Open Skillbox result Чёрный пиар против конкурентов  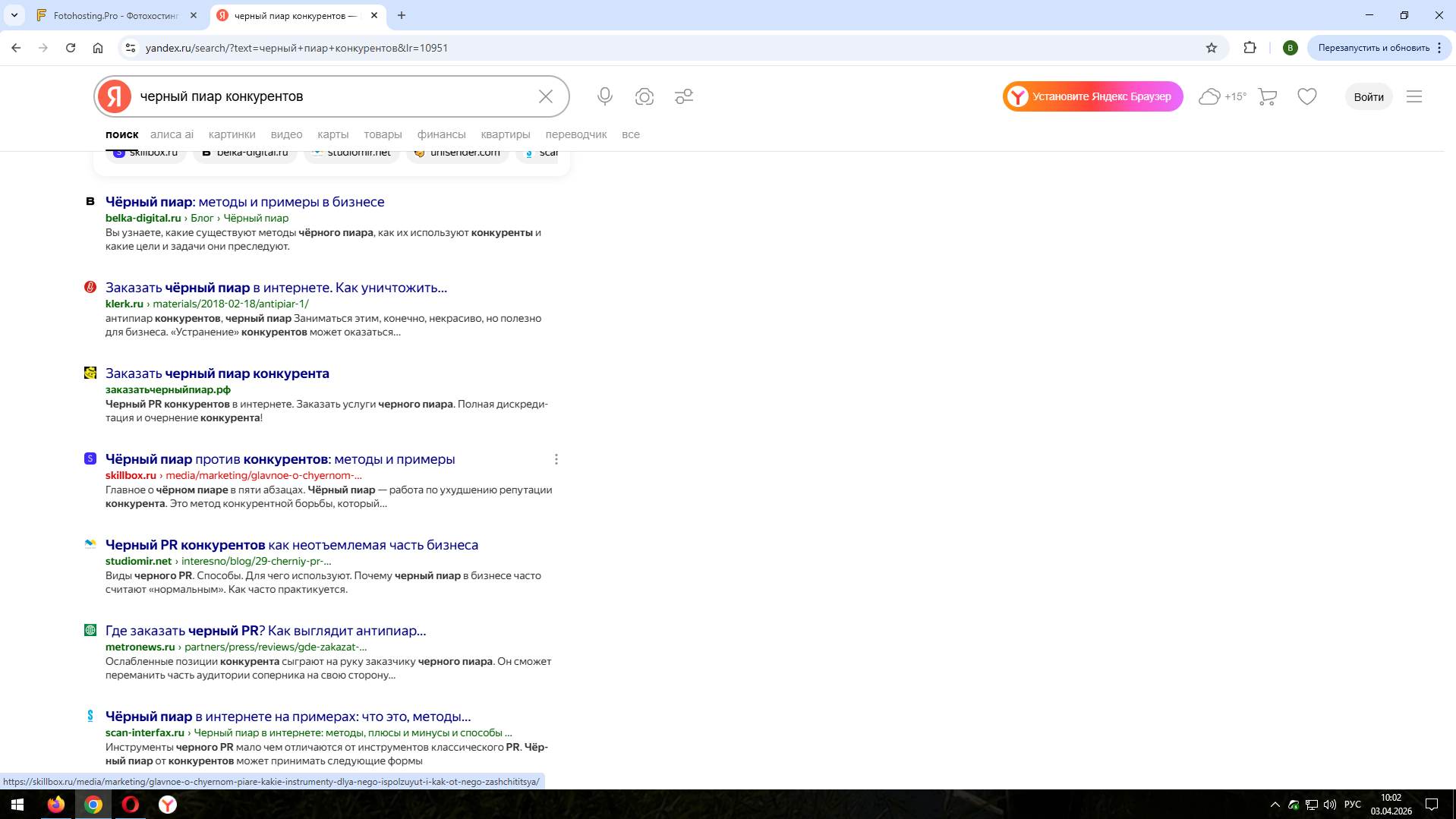(x=280, y=459)
